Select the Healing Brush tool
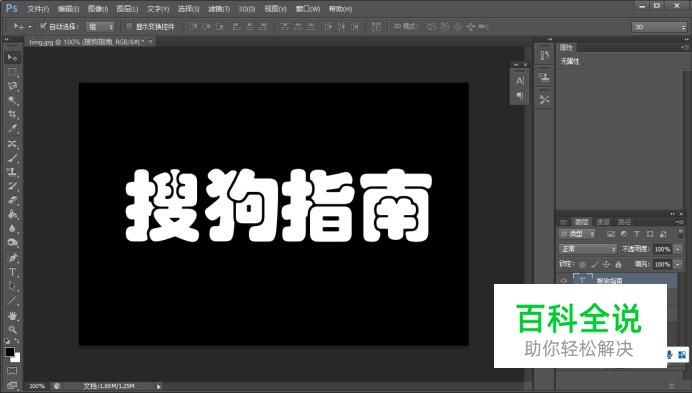692x393 pixels. click(12, 144)
